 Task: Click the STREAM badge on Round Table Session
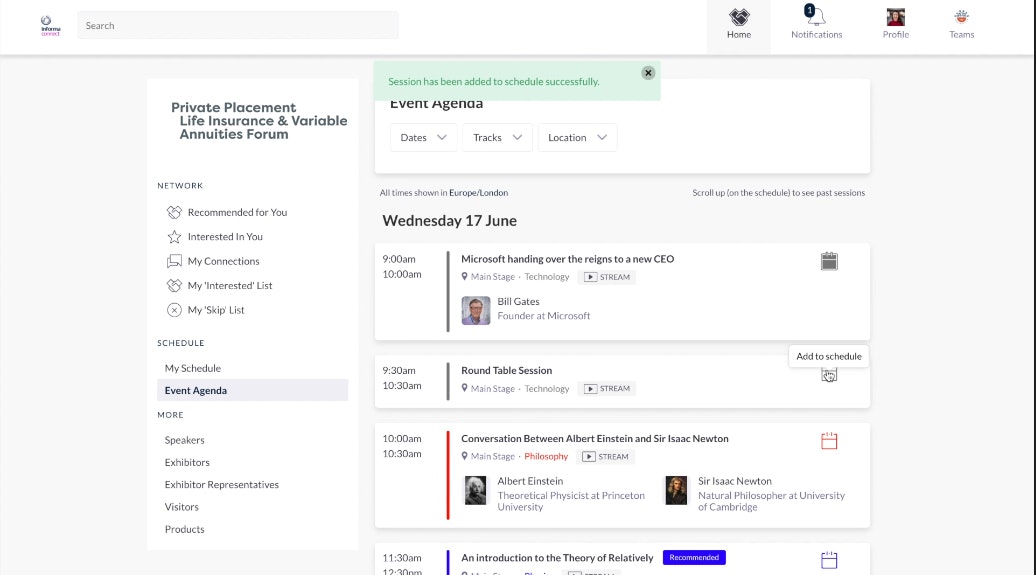[x=608, y=389]
